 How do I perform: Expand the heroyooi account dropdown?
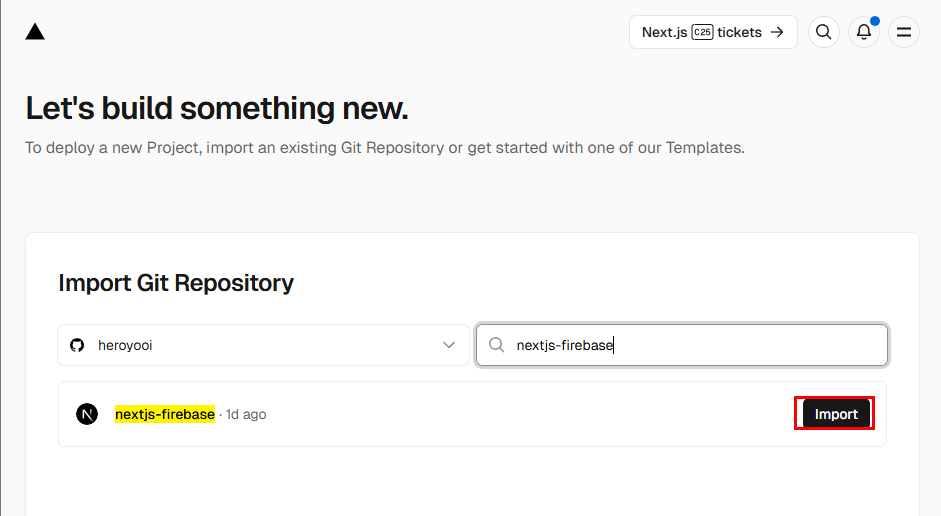pos(263,345)
